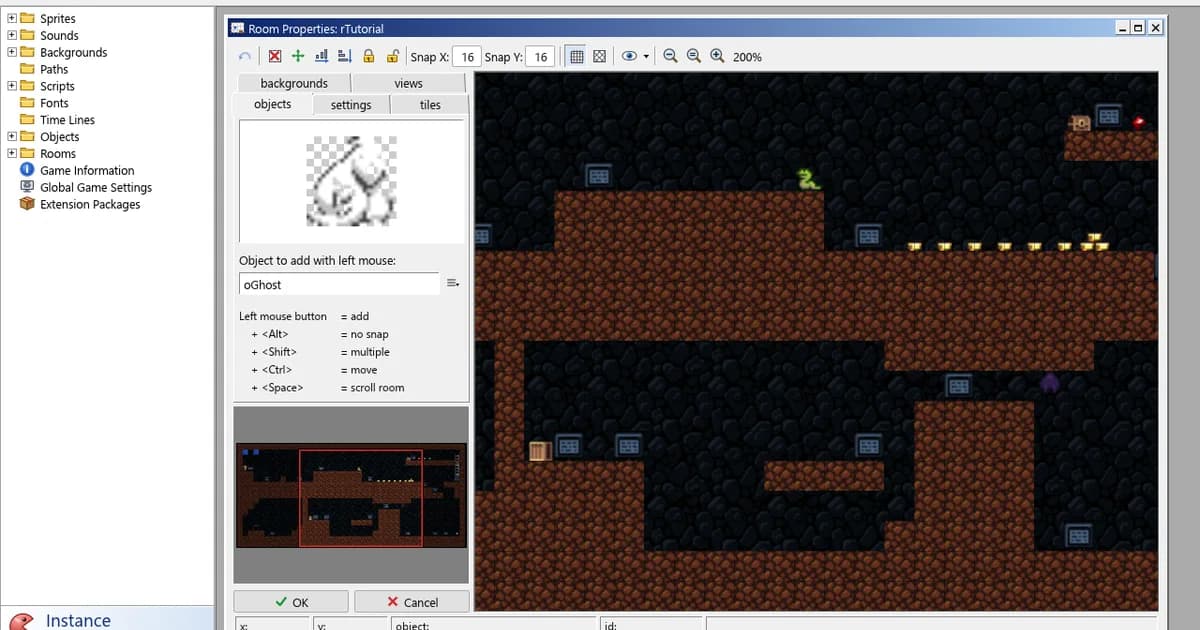Screen dimensions: 1200x630
Task: Open the tiles tab
Action: [x=430, y=105]
